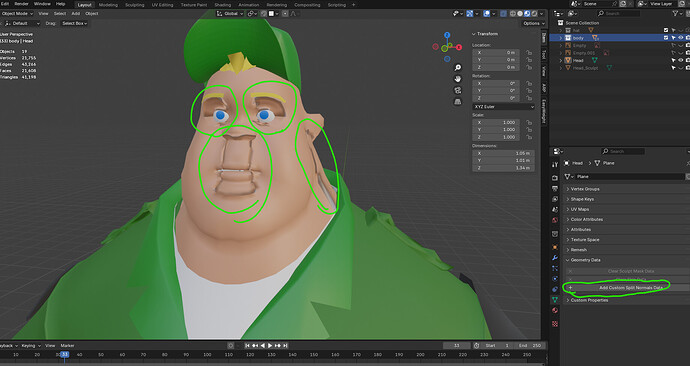Viewport: 690px width, 366px height.
Task: Select solid viewport shading mode
Action: pos(520,14)
